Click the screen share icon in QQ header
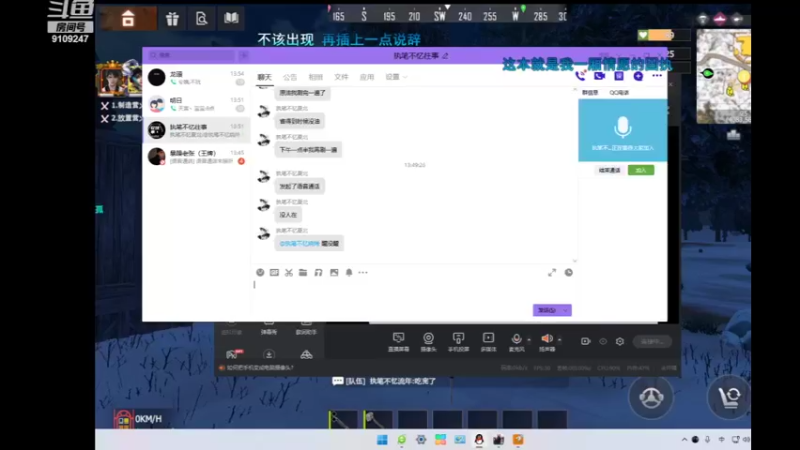The height and width of the screenshot is (450, 800). coord(619,76)
